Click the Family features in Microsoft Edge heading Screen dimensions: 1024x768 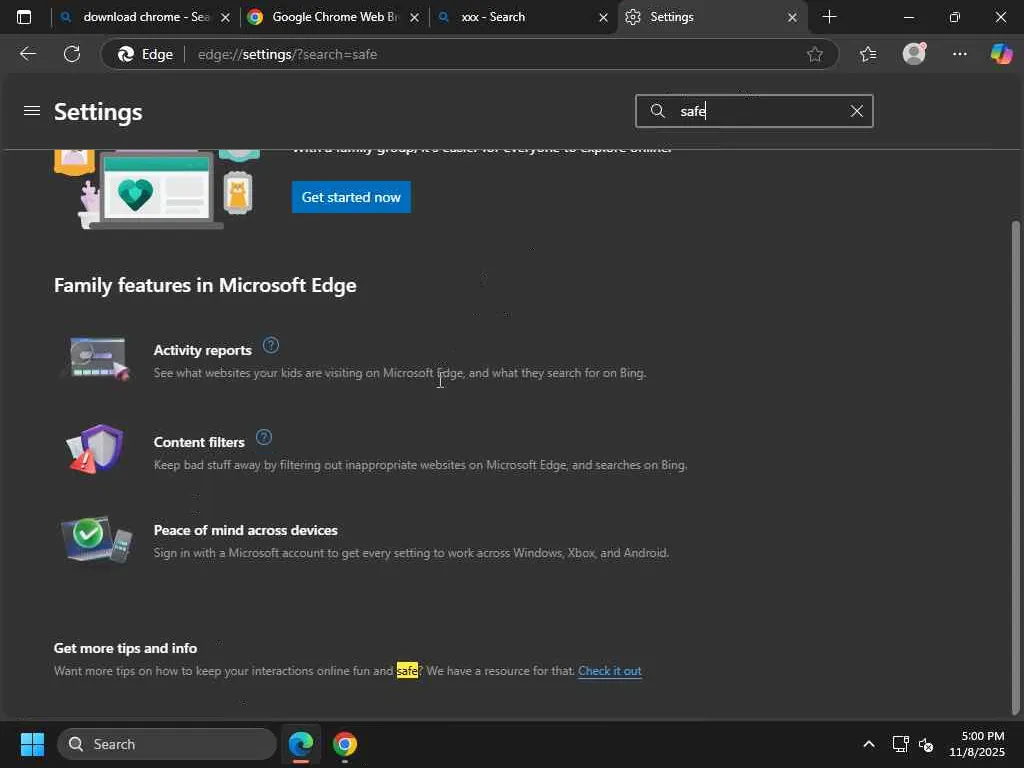[x=205, y=285]
